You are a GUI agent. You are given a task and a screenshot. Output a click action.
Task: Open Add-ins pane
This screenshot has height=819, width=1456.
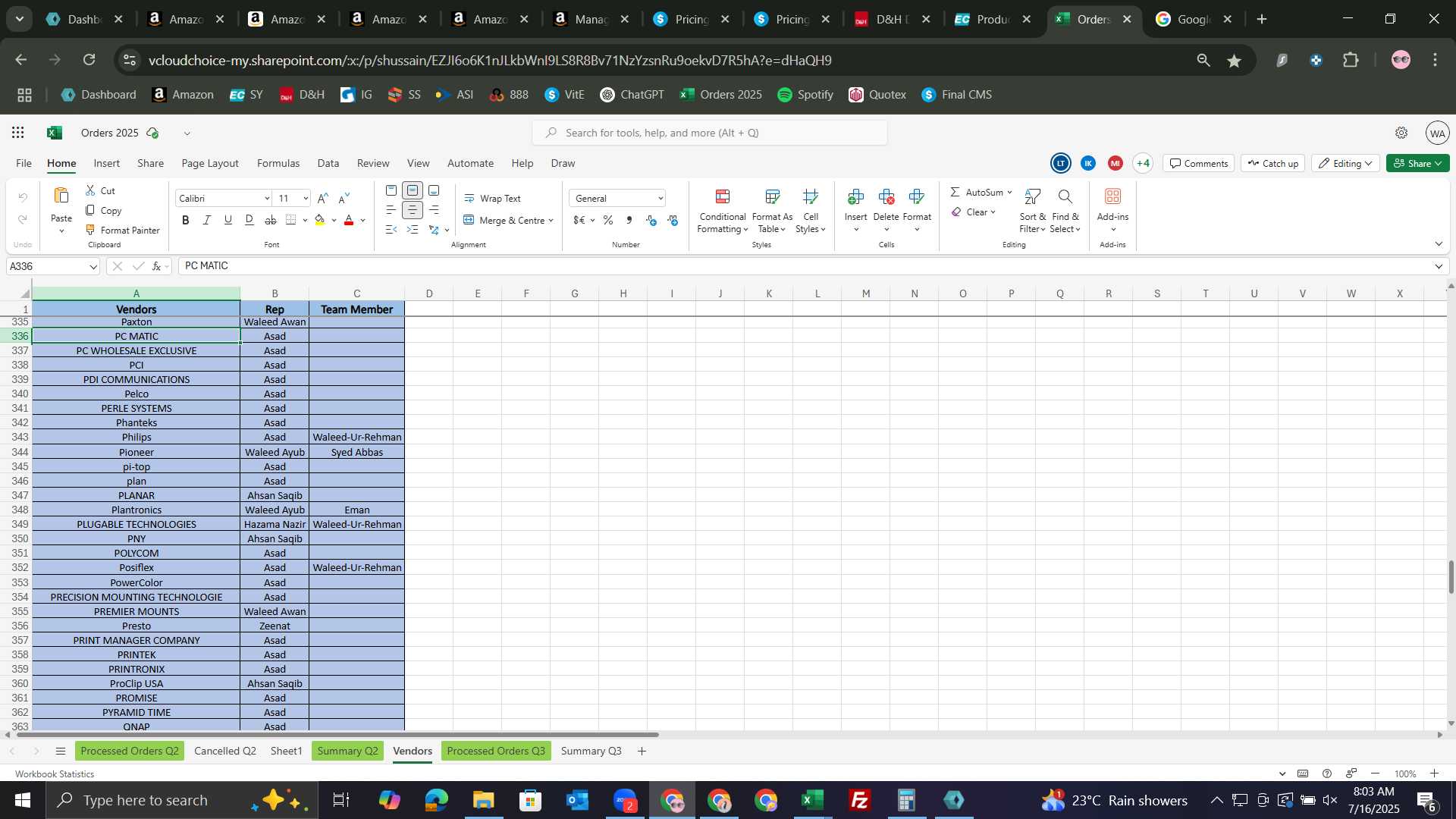coord(1112,211)
